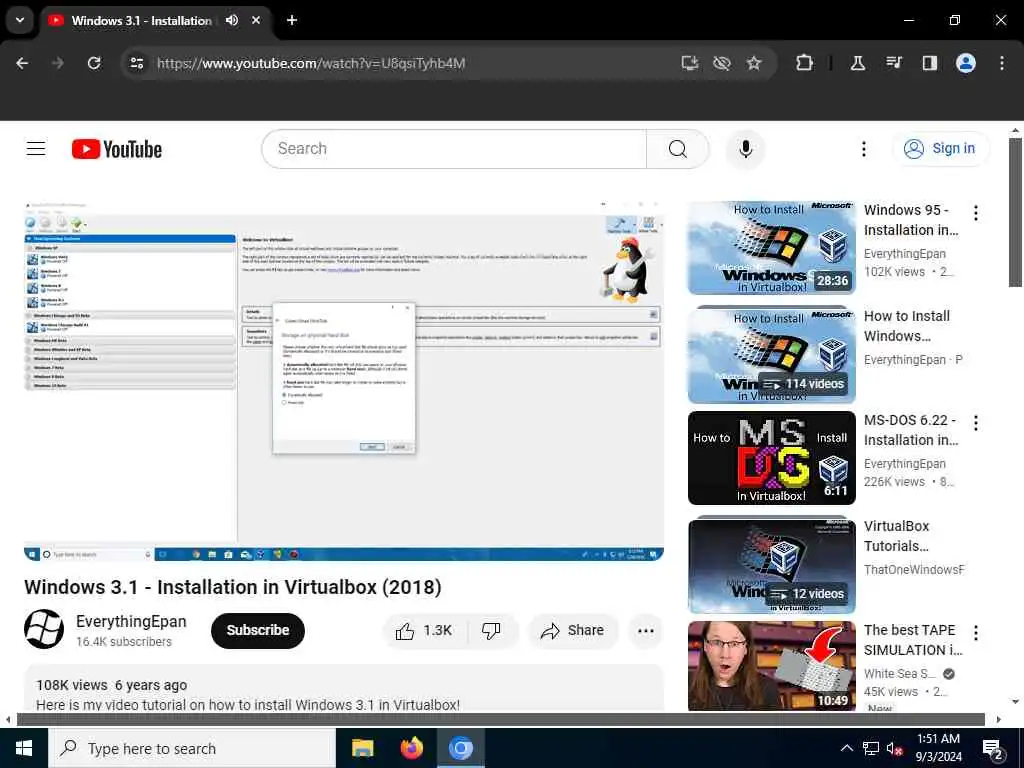This screenshot has height=768, width=1024.
Task: Share this video
Action: point(573,631)
